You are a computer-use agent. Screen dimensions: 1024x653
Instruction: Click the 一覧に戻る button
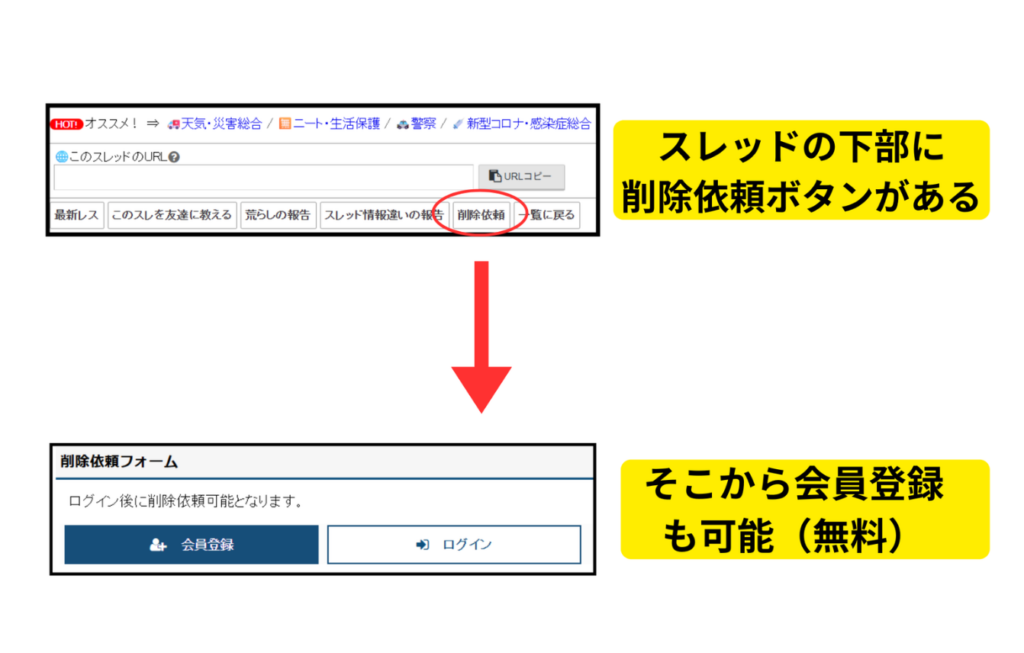tap(547, 215)
